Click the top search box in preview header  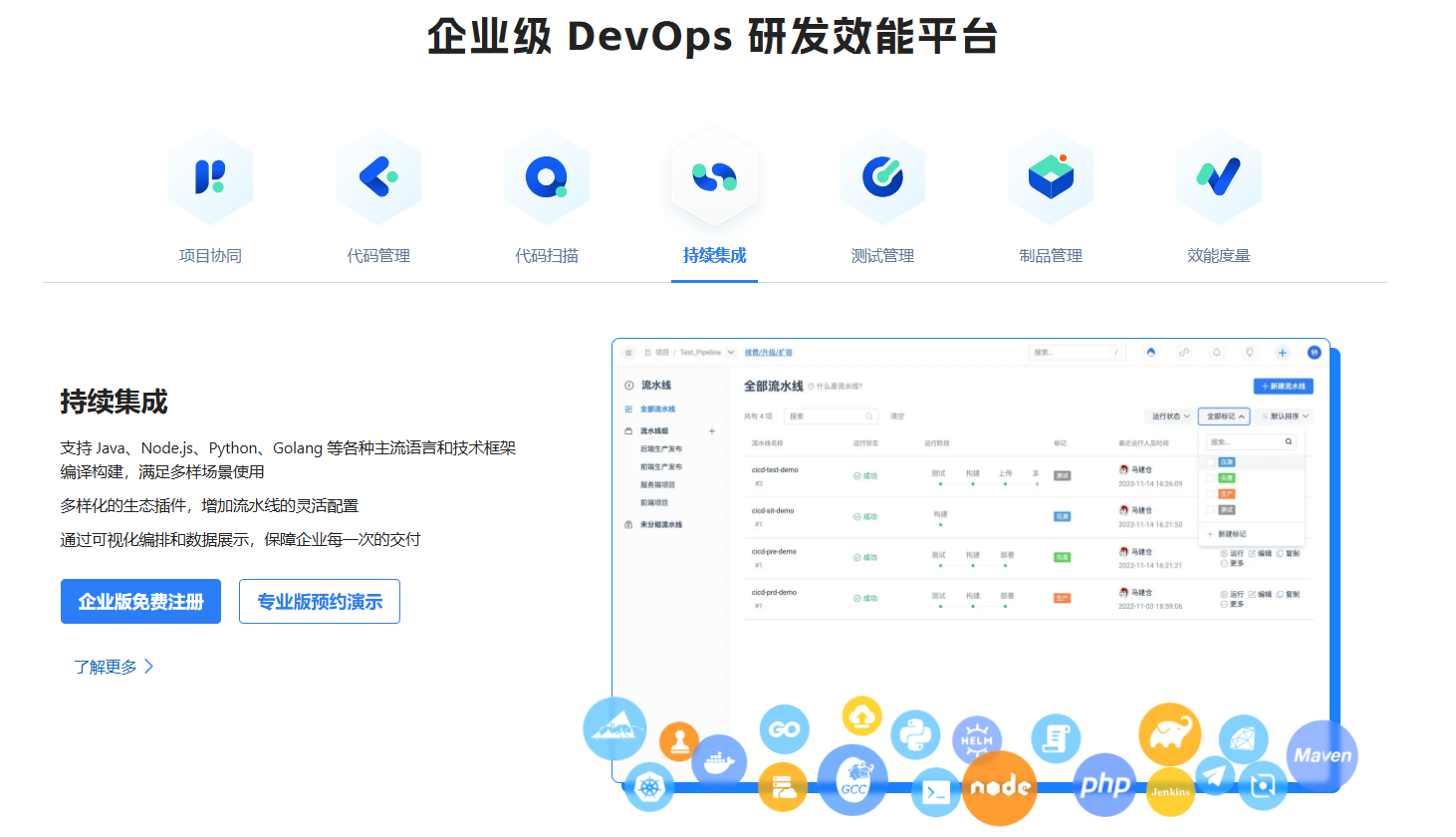[1078, 353]
